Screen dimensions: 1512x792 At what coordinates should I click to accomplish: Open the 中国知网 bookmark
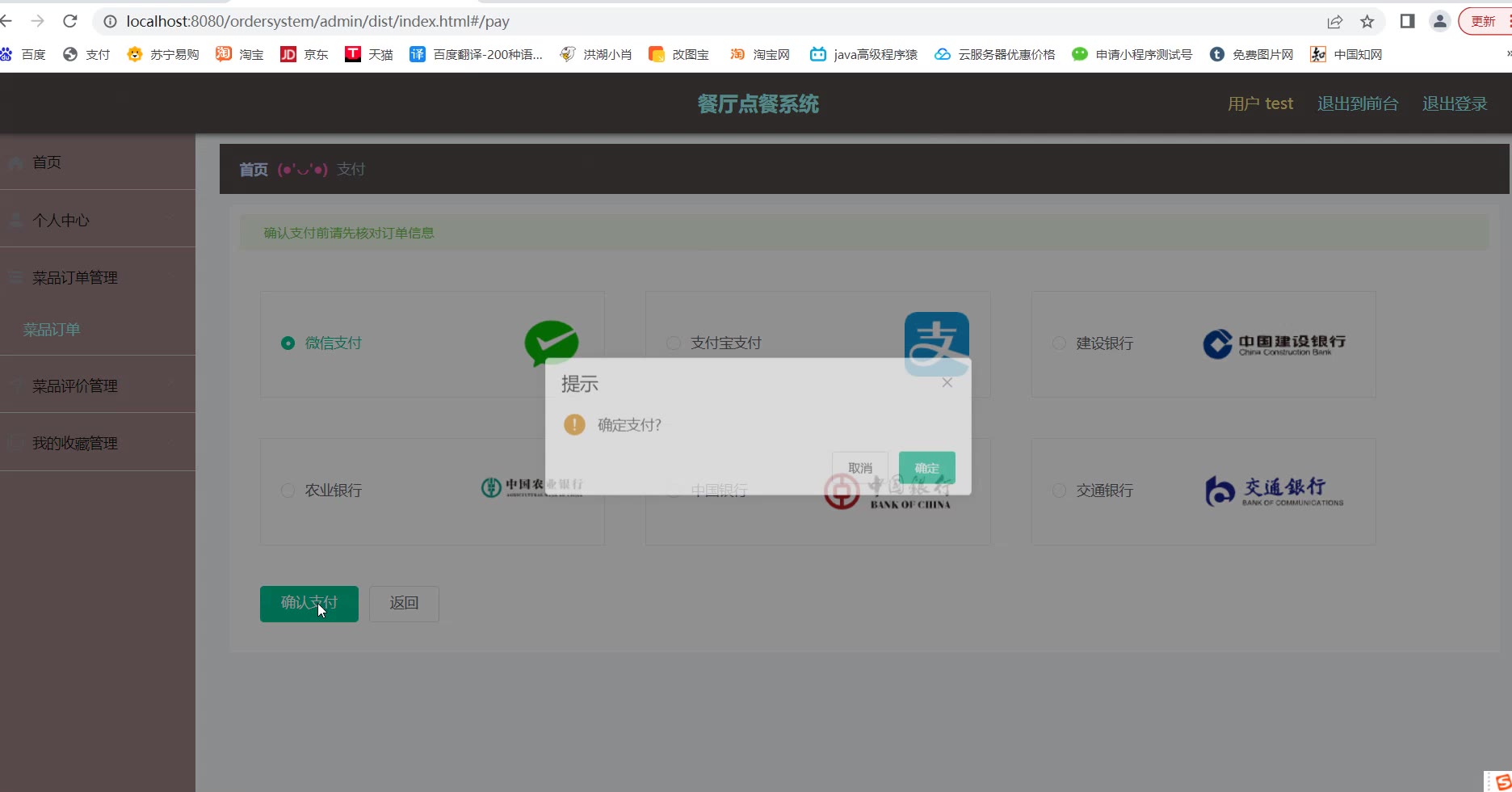point(1346,54)
